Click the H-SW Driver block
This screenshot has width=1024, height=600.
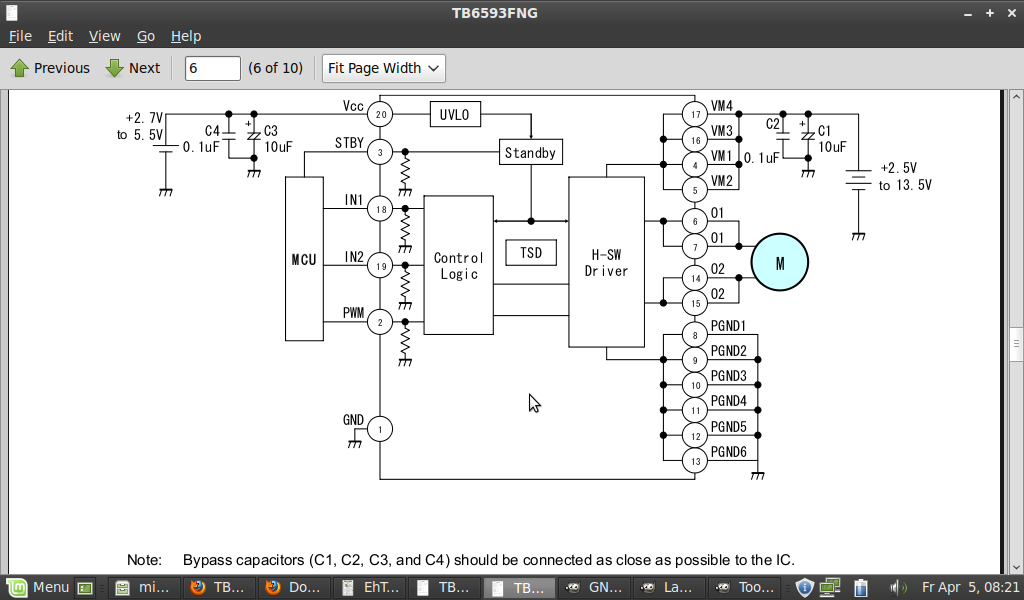pos(606,262)
